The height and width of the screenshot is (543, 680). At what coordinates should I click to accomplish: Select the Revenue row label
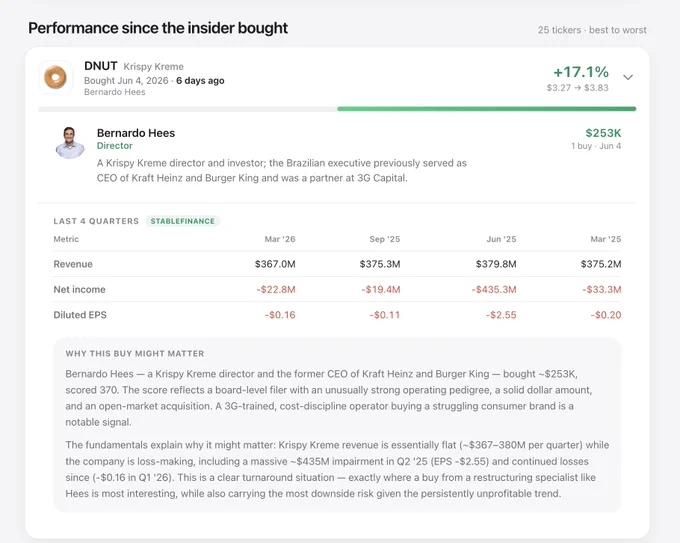coord(73,264)
